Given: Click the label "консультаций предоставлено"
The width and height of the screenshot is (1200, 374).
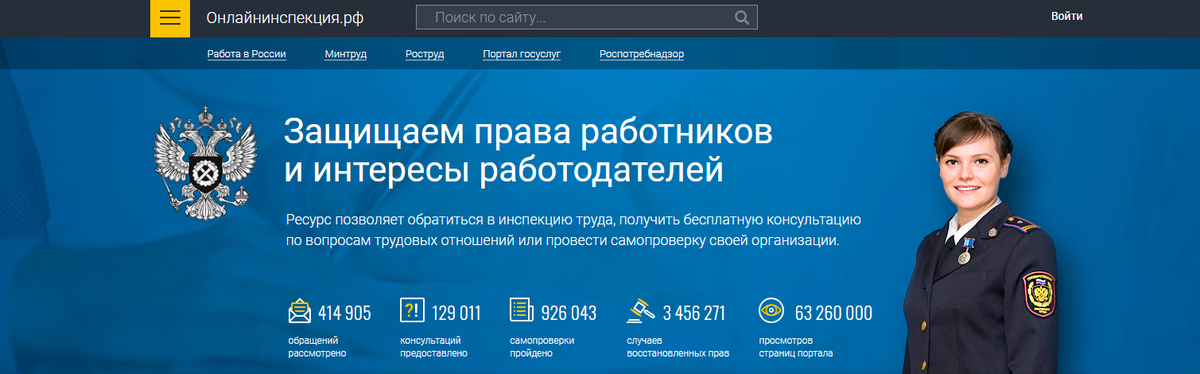Looking at the screenshot, I should click(434, 347).
